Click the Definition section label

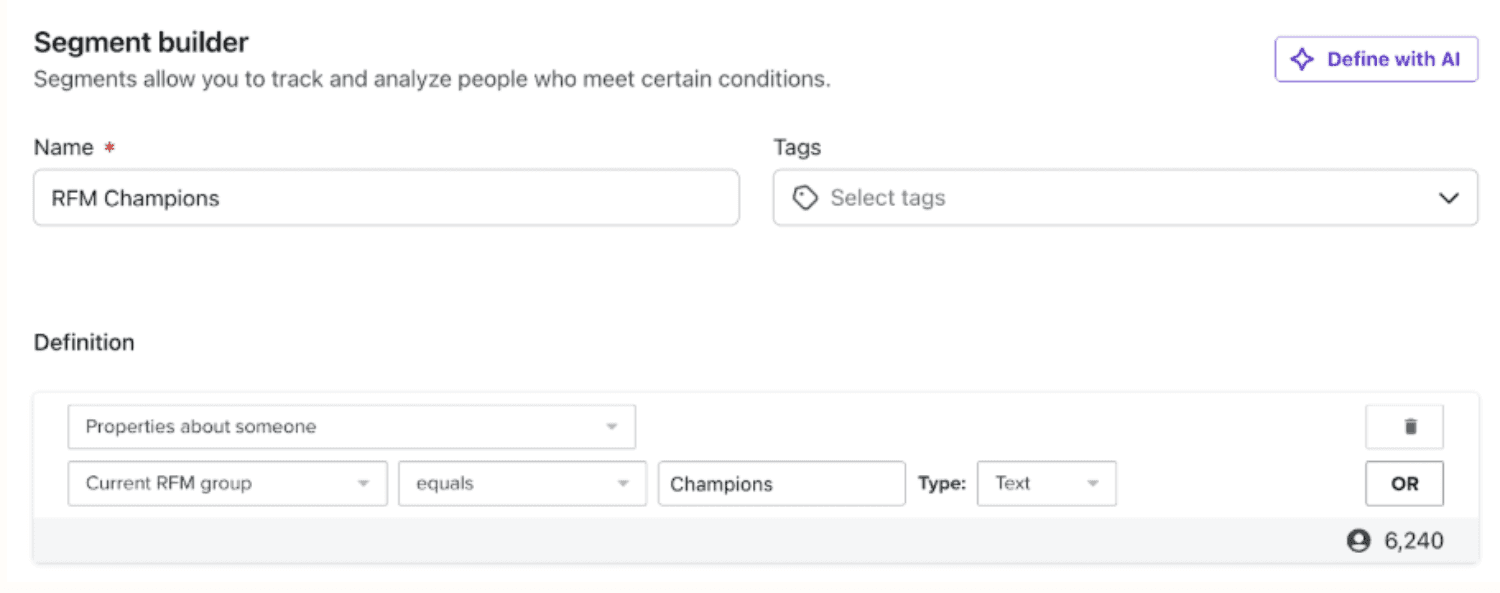coord(84,342)
